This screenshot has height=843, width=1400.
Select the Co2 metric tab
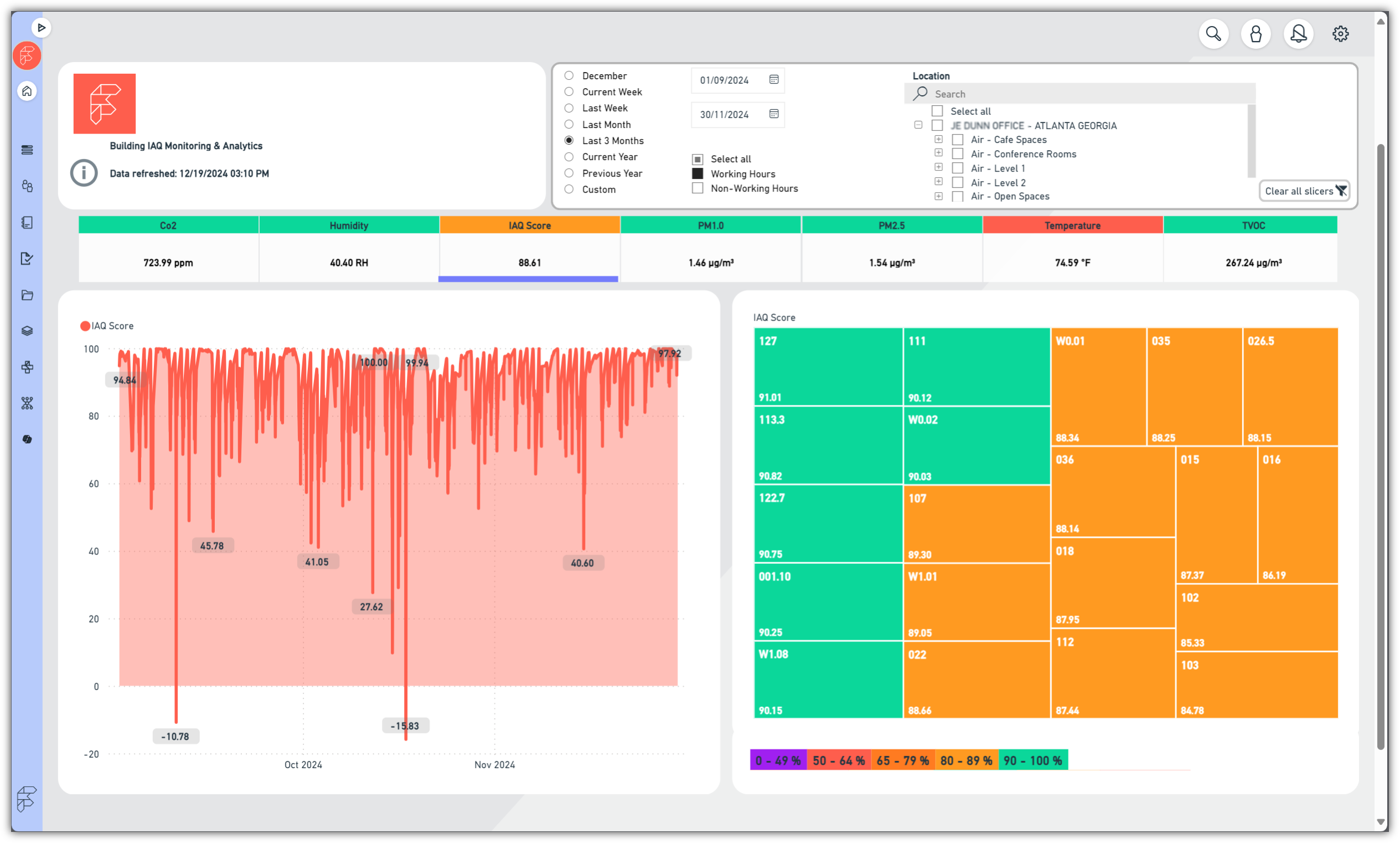click(168, 225)
